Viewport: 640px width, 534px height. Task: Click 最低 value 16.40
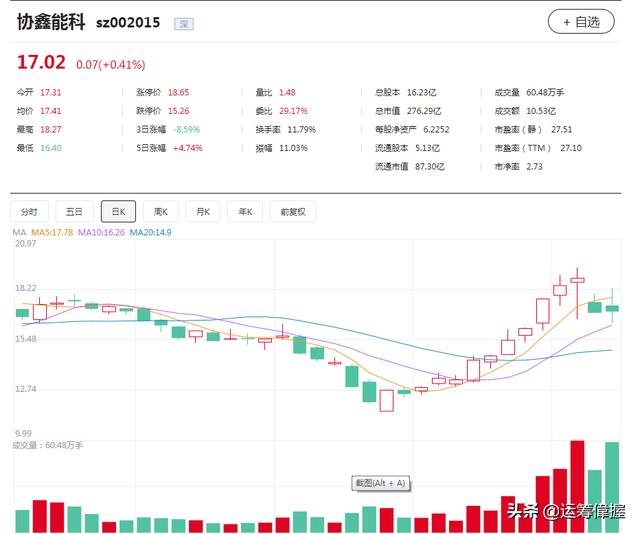51,148
